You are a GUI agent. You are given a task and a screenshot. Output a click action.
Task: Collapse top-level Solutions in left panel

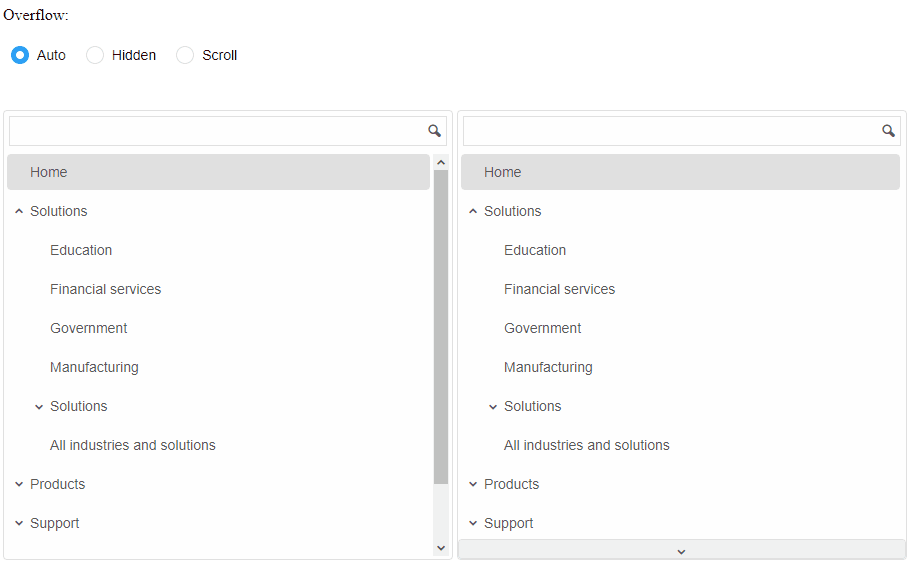pos(19,211)
